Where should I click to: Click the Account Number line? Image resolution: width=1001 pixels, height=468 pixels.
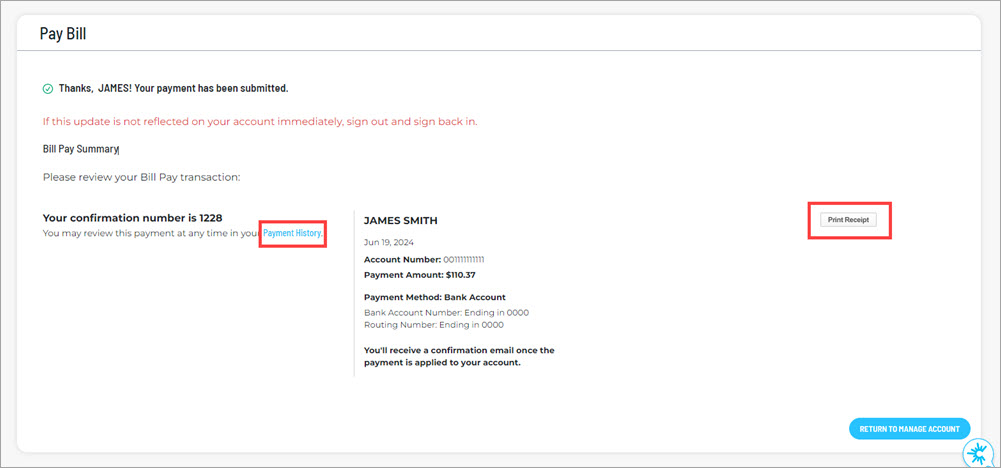(x=424, y=260)
